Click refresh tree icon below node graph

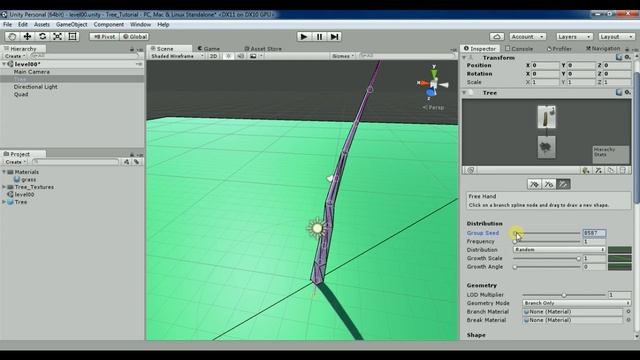point(471,170)
